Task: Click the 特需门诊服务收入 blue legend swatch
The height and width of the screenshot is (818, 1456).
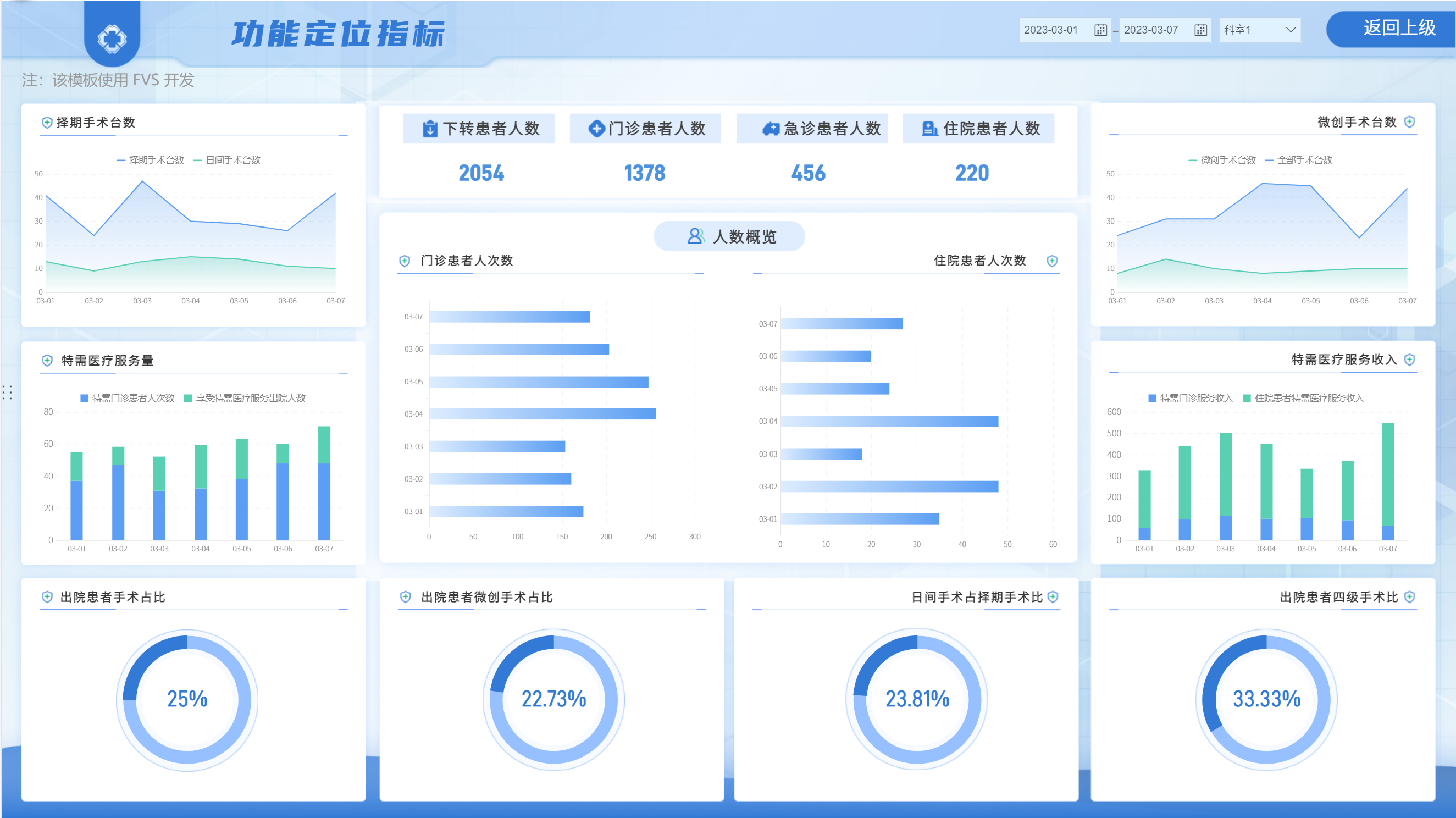Action: pyautogui.click(x=1152, y=398)
